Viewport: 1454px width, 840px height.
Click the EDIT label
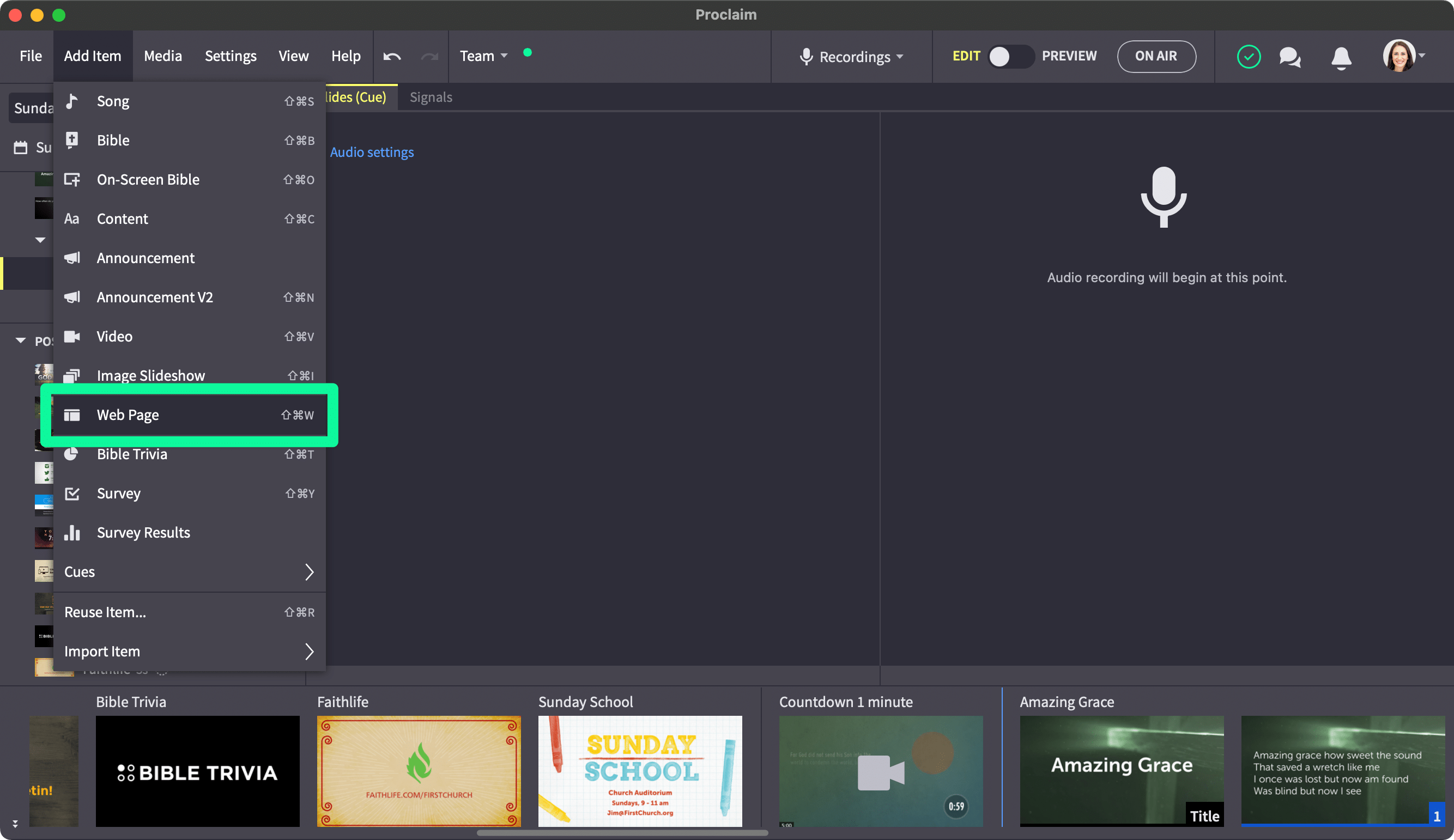pos(966,56)
